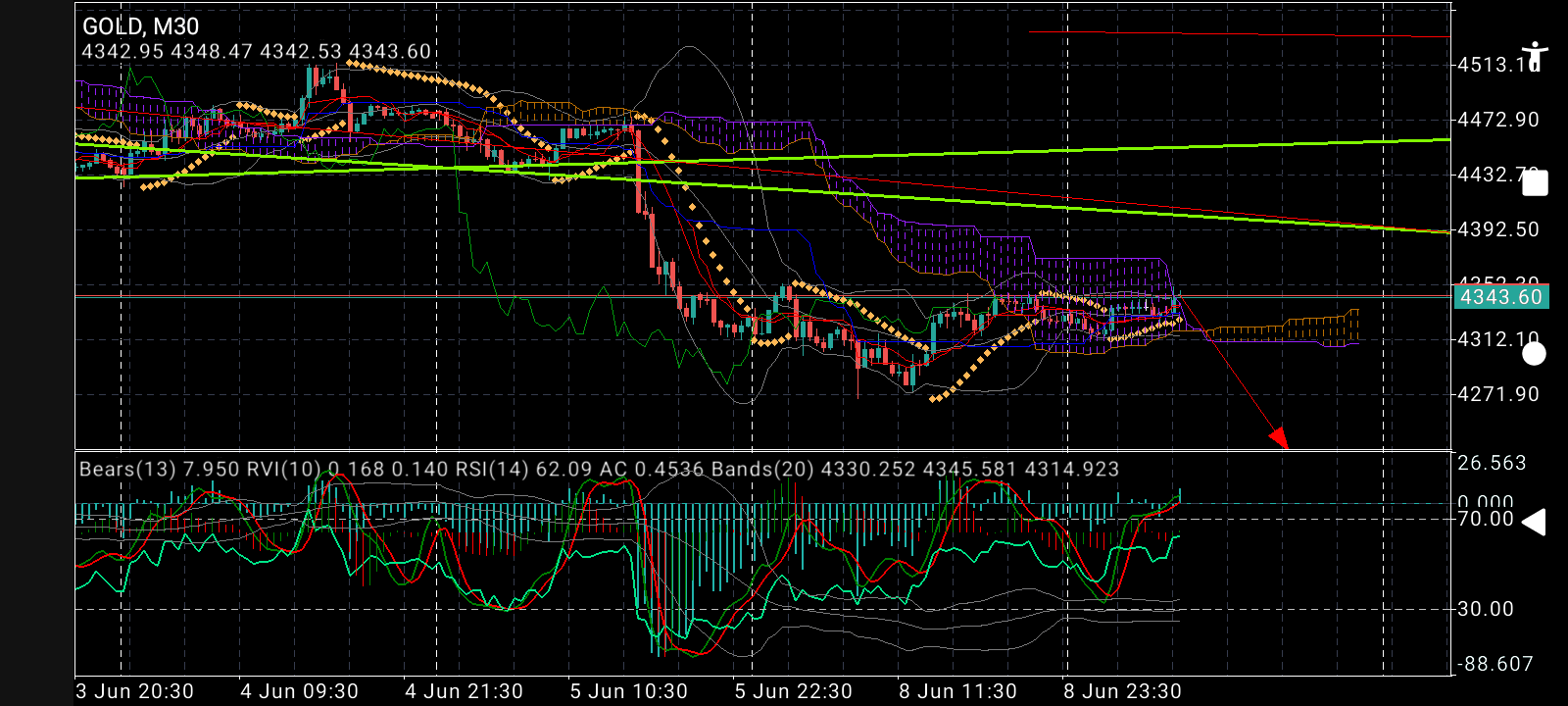Tap the 5 Jun 22:30 time label

click(x=794, y=691)
